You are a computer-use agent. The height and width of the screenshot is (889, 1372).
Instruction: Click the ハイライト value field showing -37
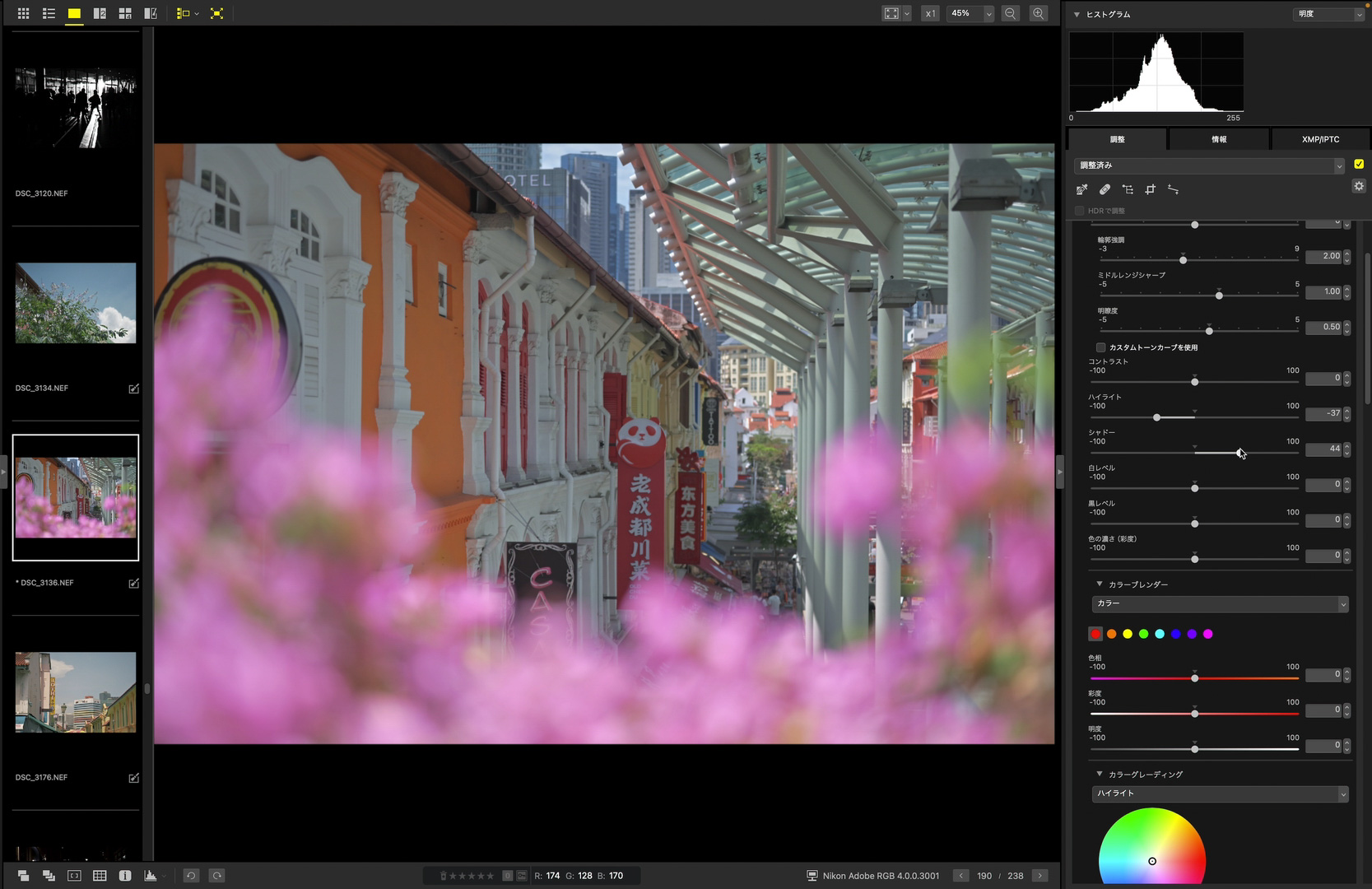point(1323,413)
